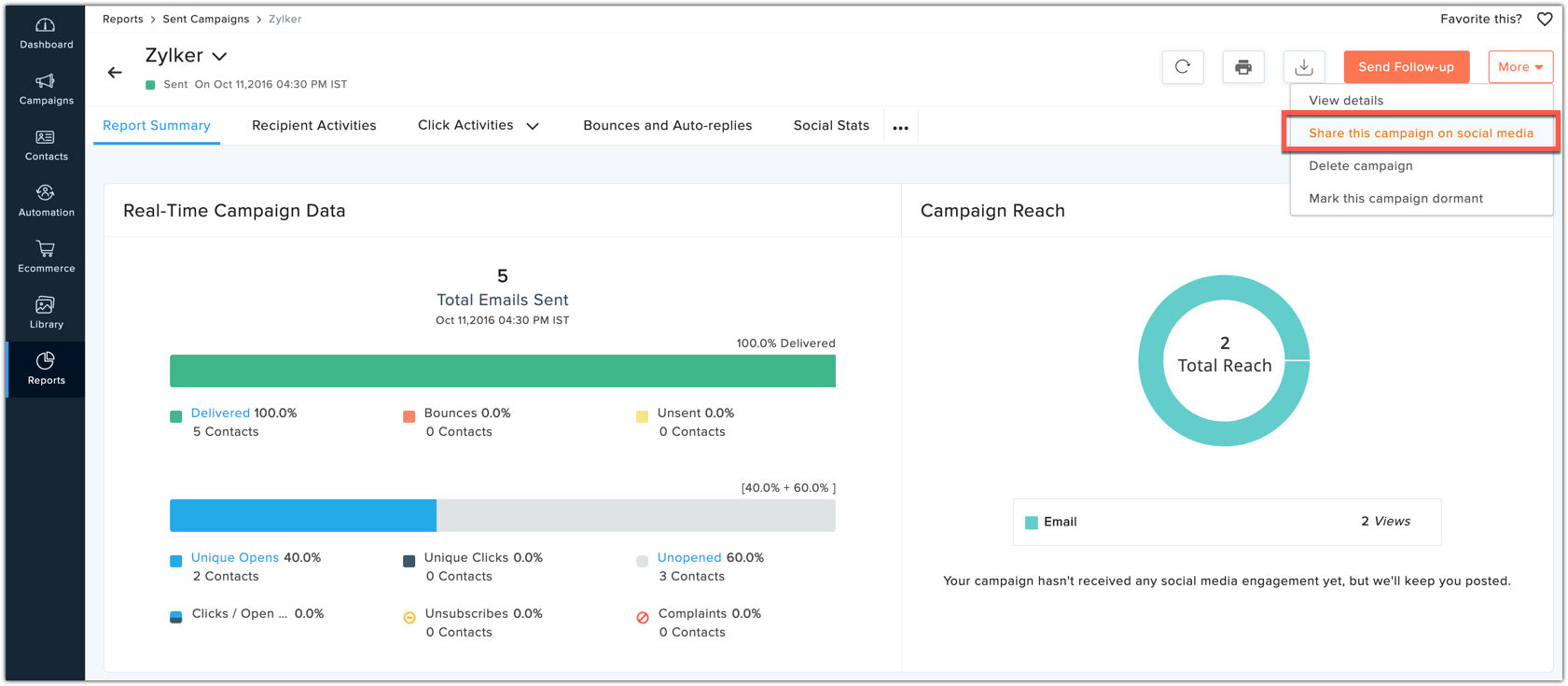Click the Send Follow-up button
This screenshot has height=686, width=1568.
1406,67
